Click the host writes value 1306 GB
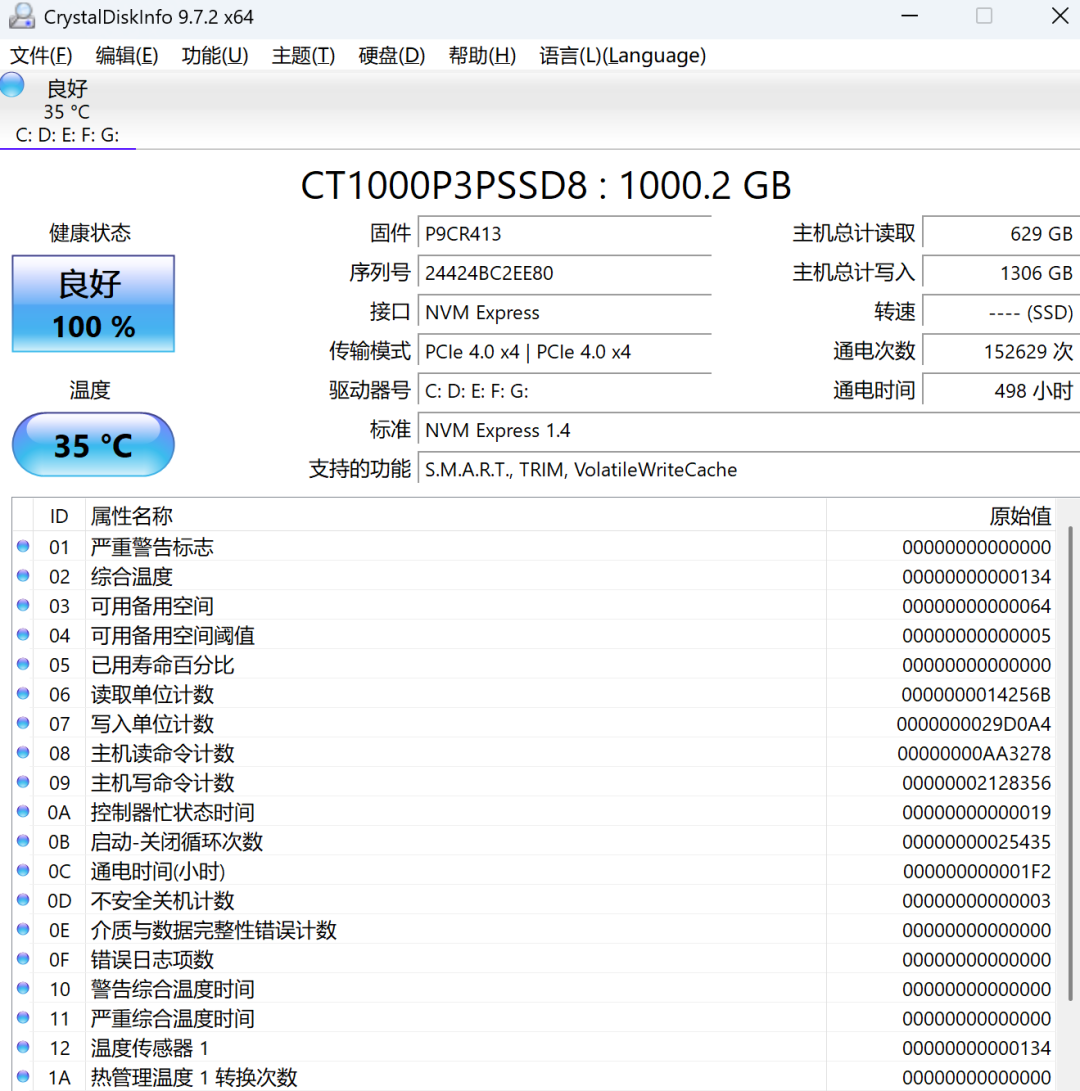The width and height of the screenshot is (1080, 1091). click(x=1001, y=273)
